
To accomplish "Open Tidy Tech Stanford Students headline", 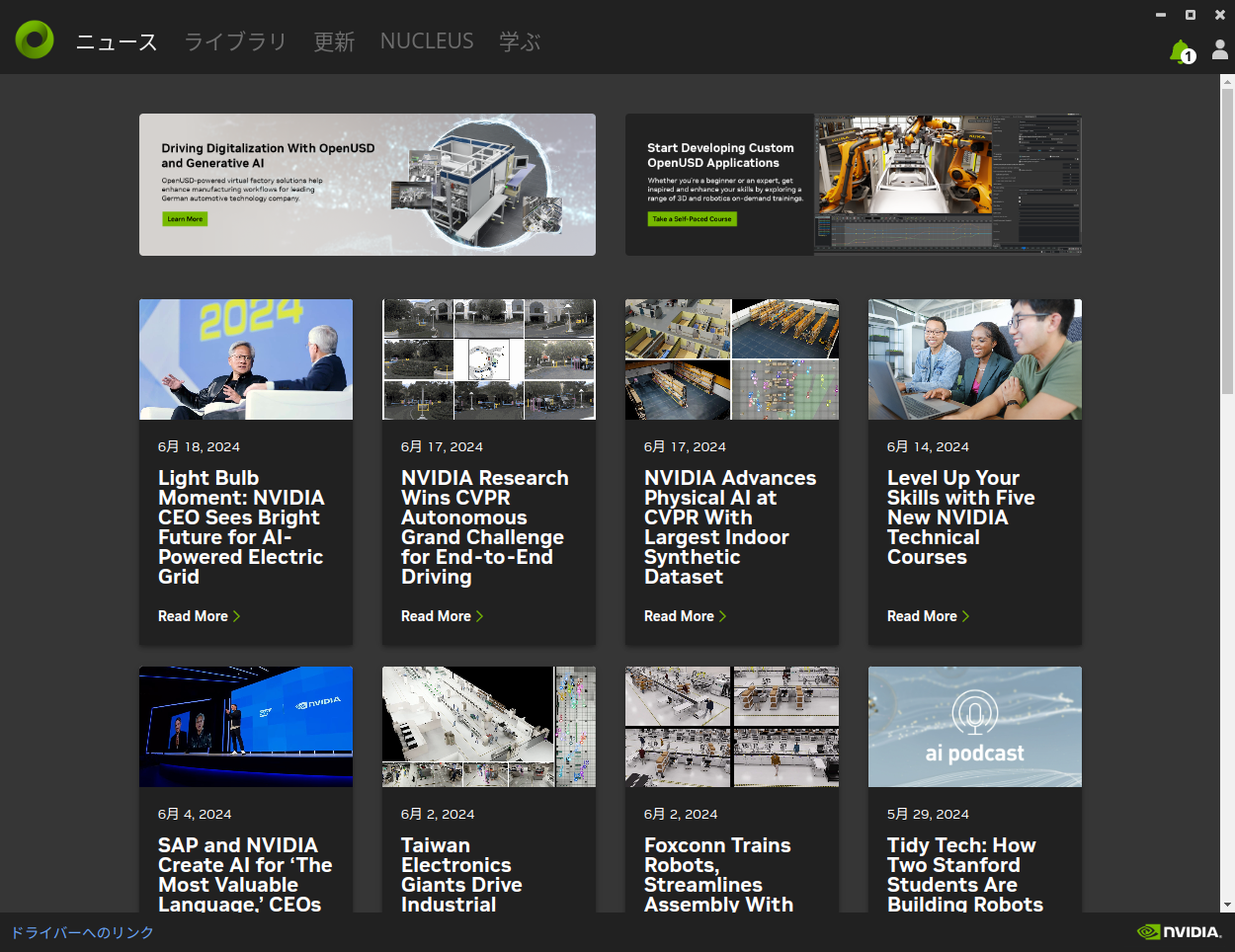I will tap(965, 874).
